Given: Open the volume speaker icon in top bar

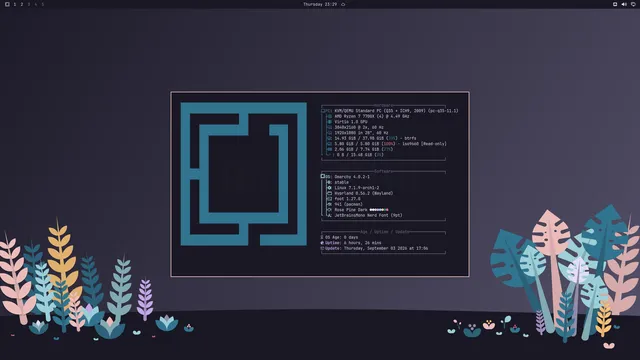Looking at the screenshot, I should point(624,4).
